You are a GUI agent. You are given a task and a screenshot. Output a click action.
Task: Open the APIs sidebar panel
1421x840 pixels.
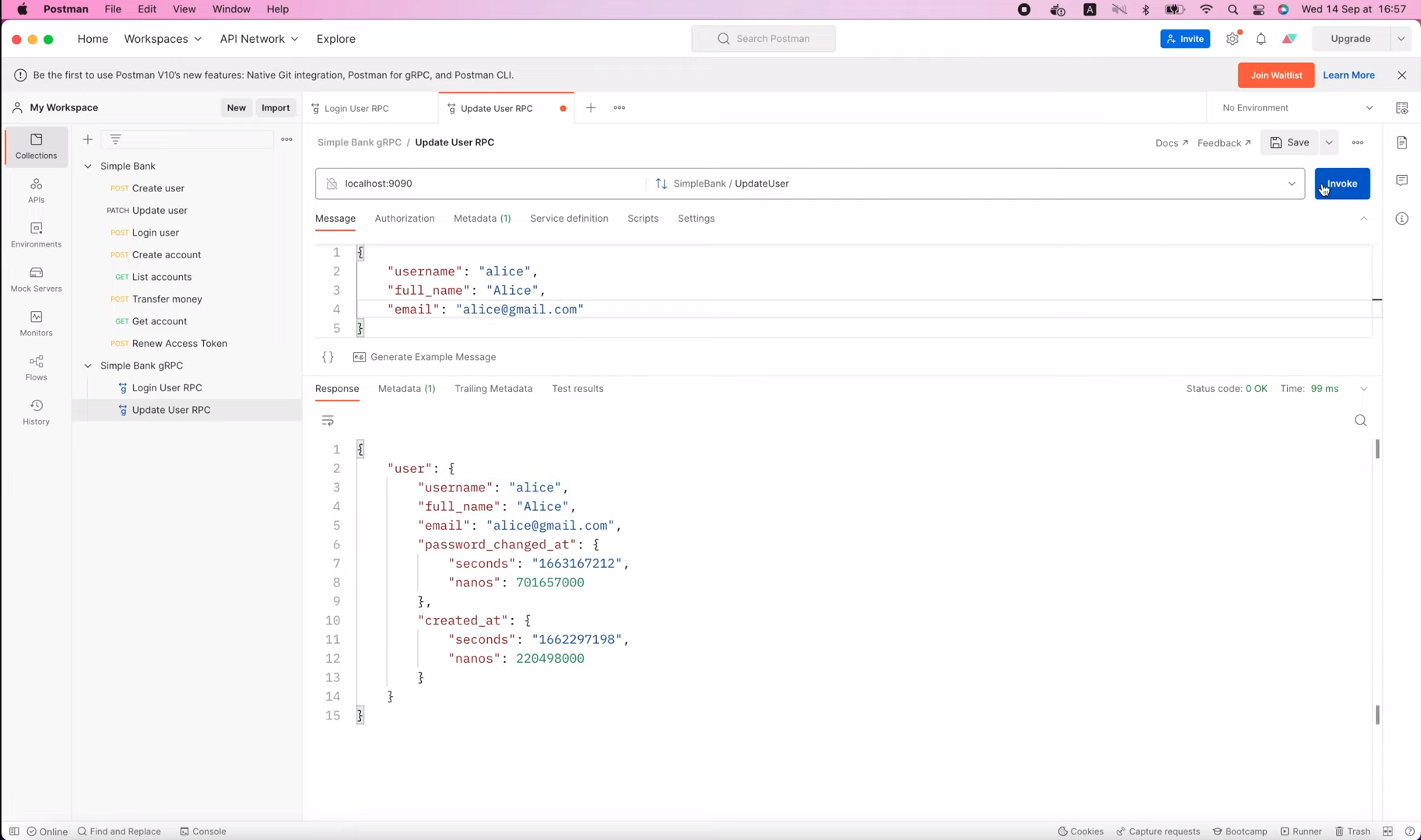click(36, 191)
